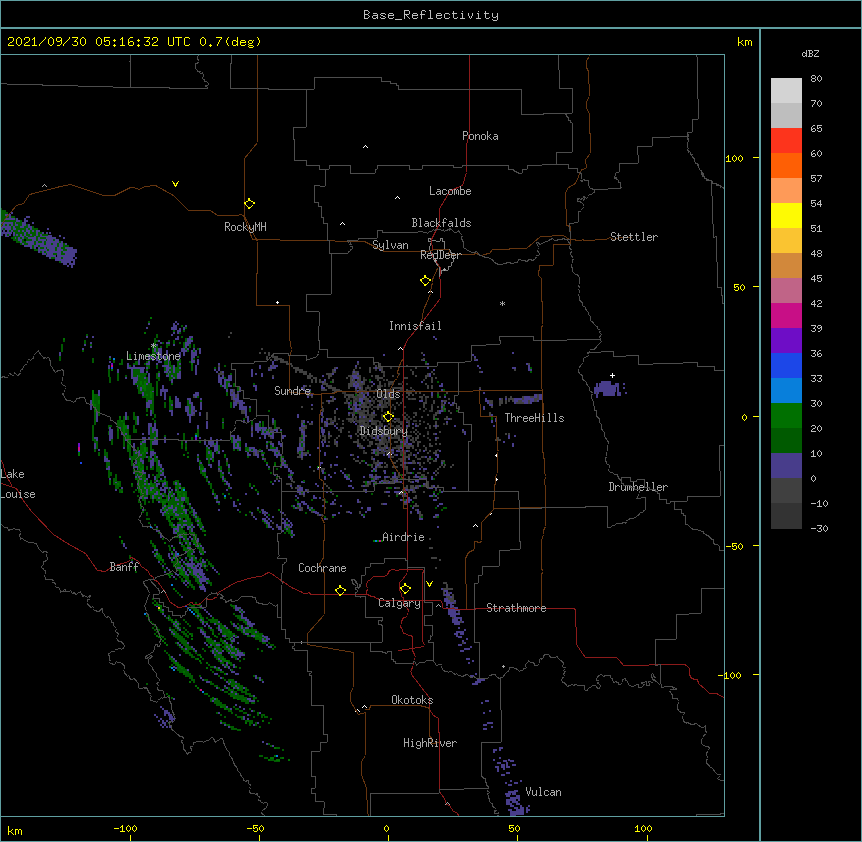Pick the red 60-65 dBZ legend swatch
862x842 pixels.
coord(786,141)
